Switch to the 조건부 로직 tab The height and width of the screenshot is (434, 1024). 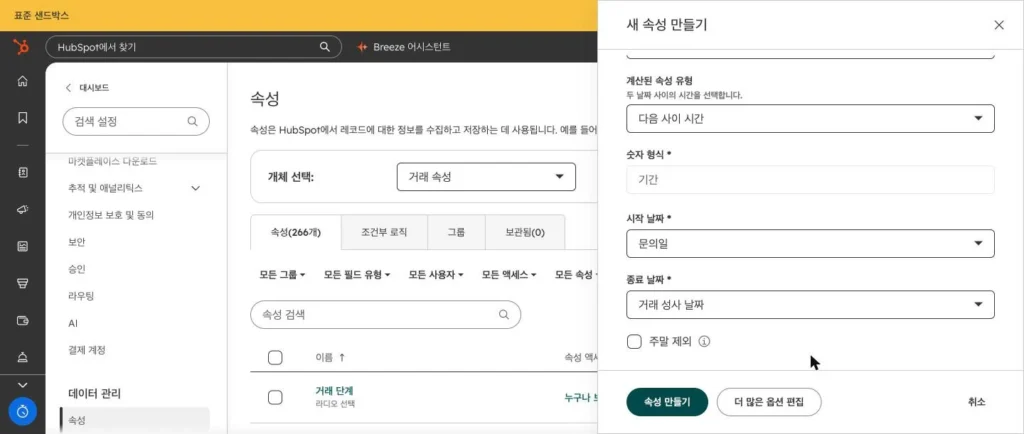pyautogui.click(x=384, y=232)
